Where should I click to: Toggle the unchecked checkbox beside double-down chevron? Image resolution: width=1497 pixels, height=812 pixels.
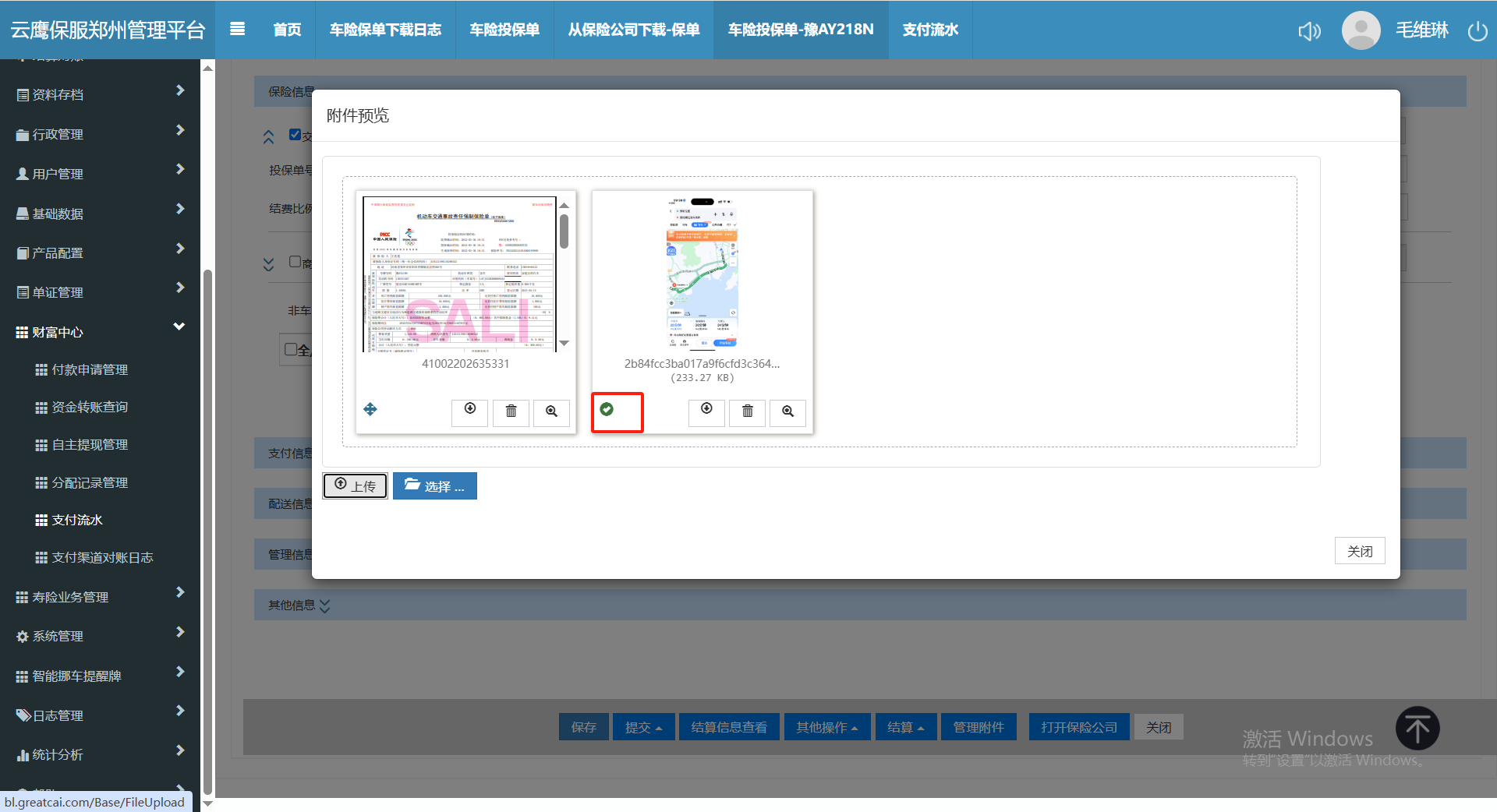295,262
